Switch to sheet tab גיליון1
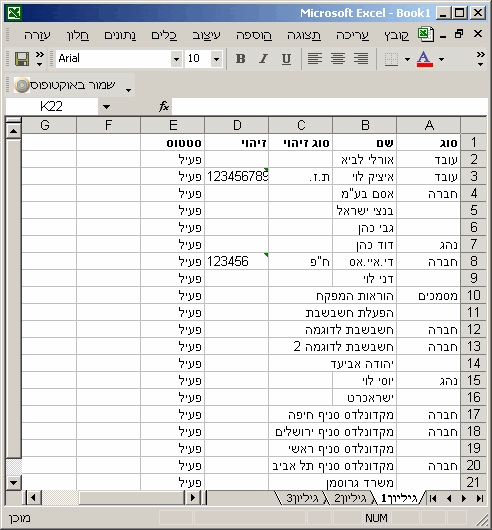Viewport: 492px width, 530px height. (399, 498)
